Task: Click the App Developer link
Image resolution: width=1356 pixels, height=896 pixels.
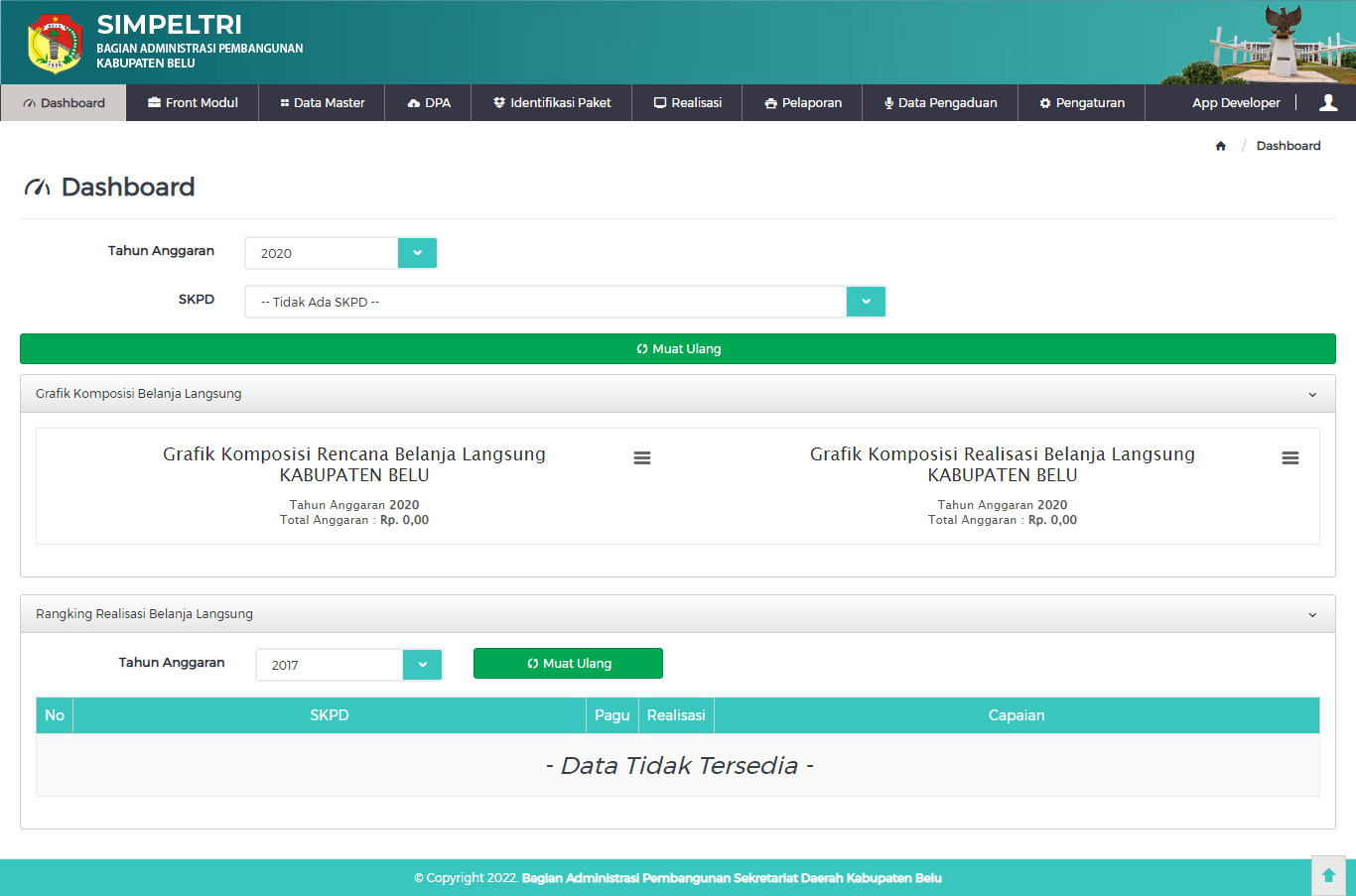Action: point(1236,102)
